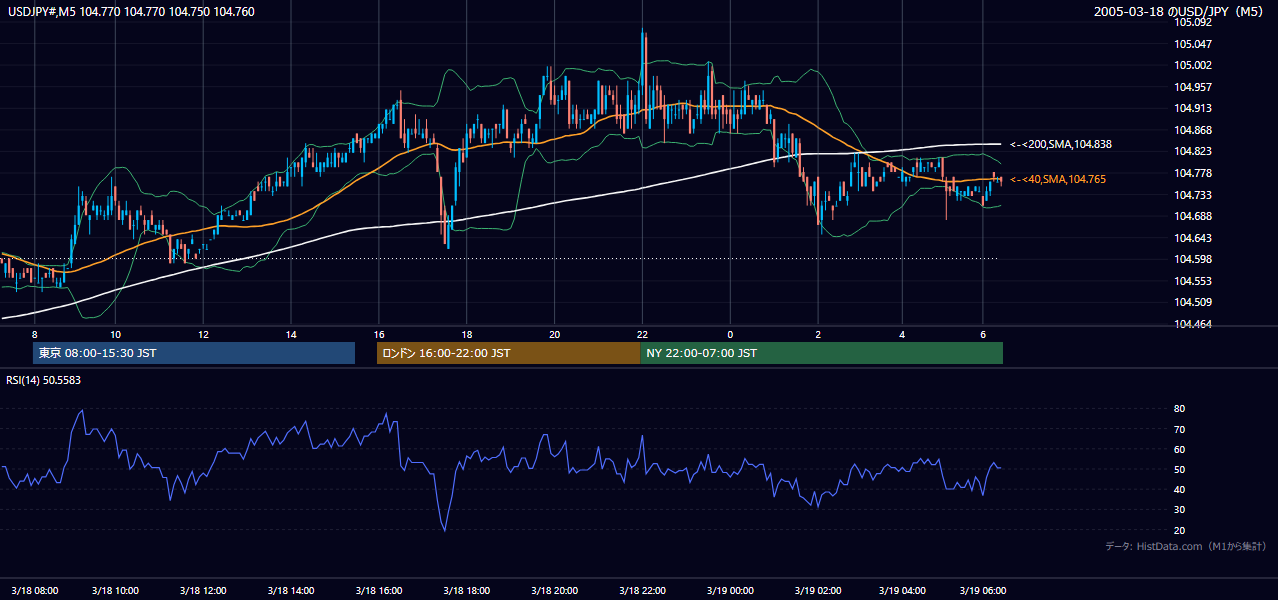
Task: Click hour label 8 under the price chart
Action: point(34,334)
